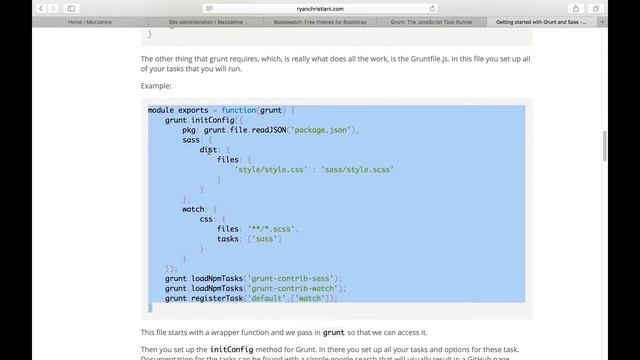
Task: Reload the page with the refresh icon
Action: tap(432, 9)
